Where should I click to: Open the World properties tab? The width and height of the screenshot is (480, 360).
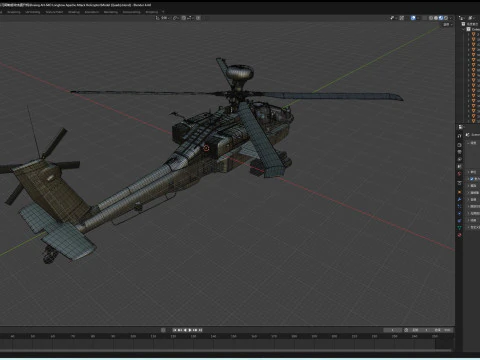459,174
